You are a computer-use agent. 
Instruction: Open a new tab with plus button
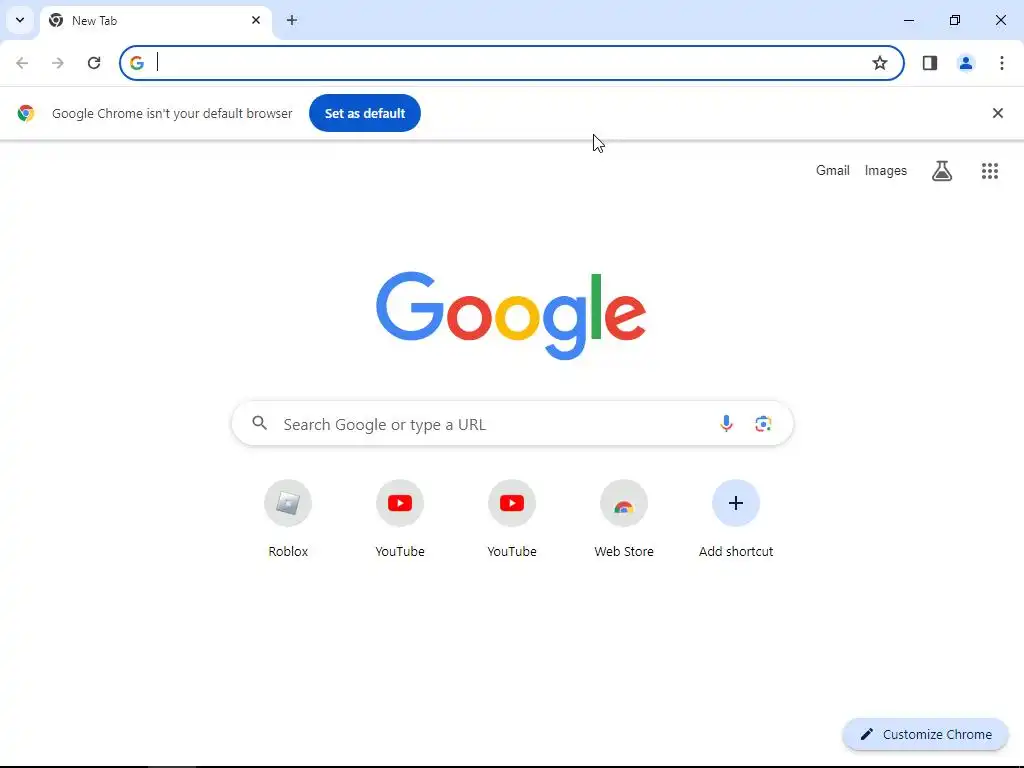point(292,20)
